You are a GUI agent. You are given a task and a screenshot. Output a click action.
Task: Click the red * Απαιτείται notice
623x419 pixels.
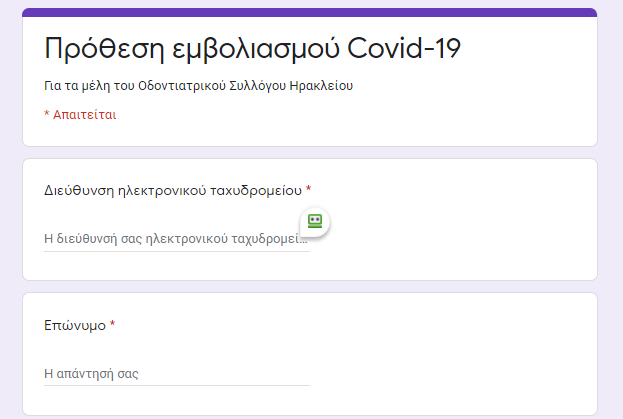[80, 115]
